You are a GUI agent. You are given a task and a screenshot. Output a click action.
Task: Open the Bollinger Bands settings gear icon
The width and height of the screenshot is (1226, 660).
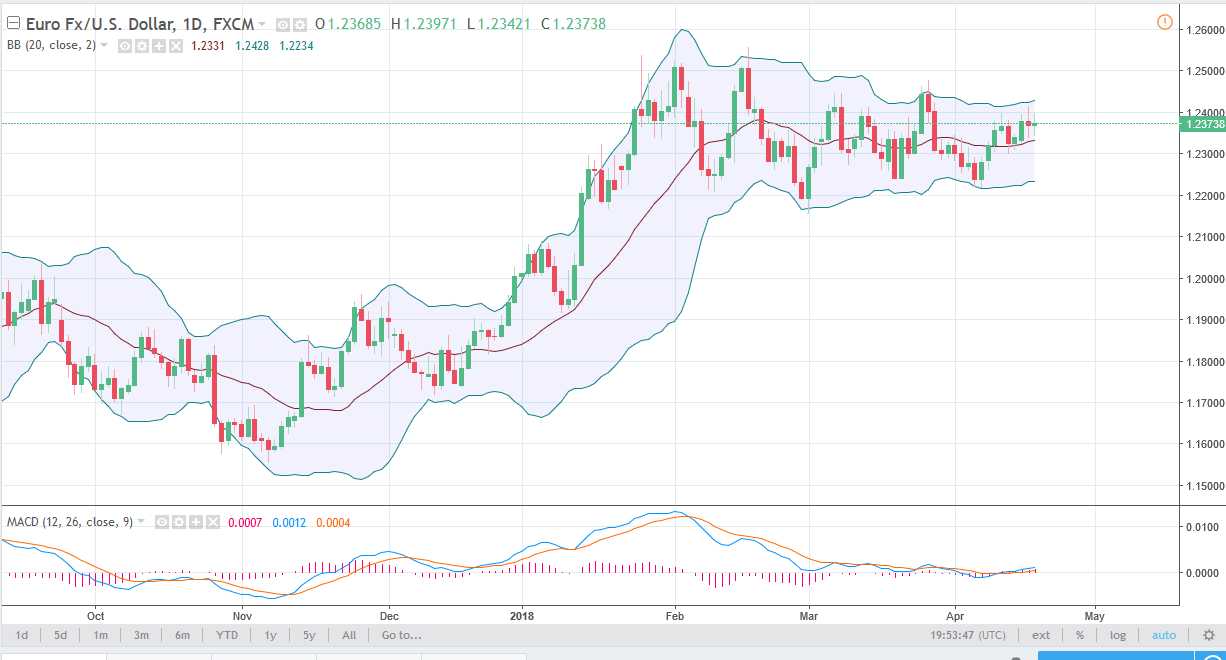pyautogui.click(x=140, y=45)
